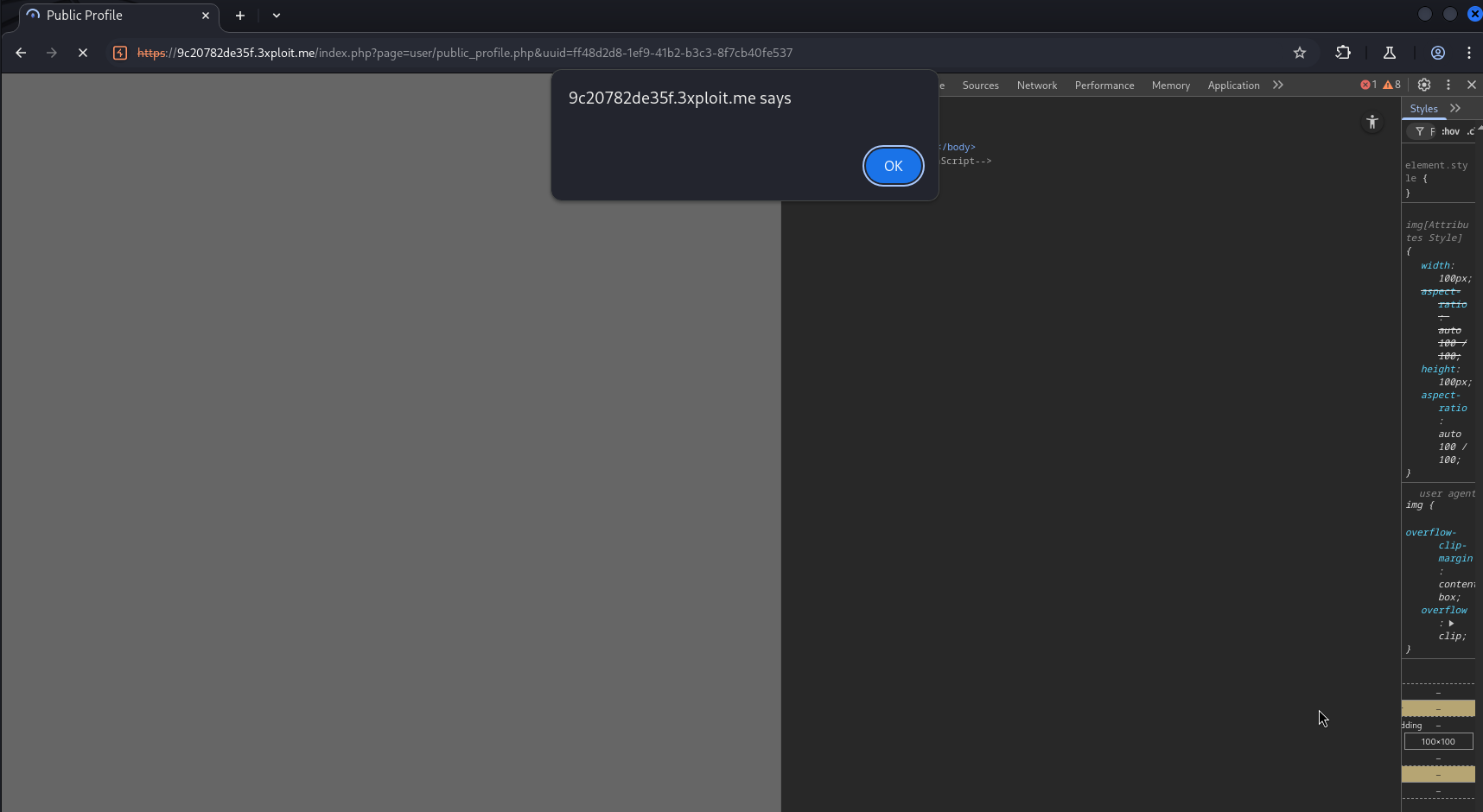Screen dimensions: 1483x812
Task: Open Chrome Labs flask icon
Action: (1390, 53)
